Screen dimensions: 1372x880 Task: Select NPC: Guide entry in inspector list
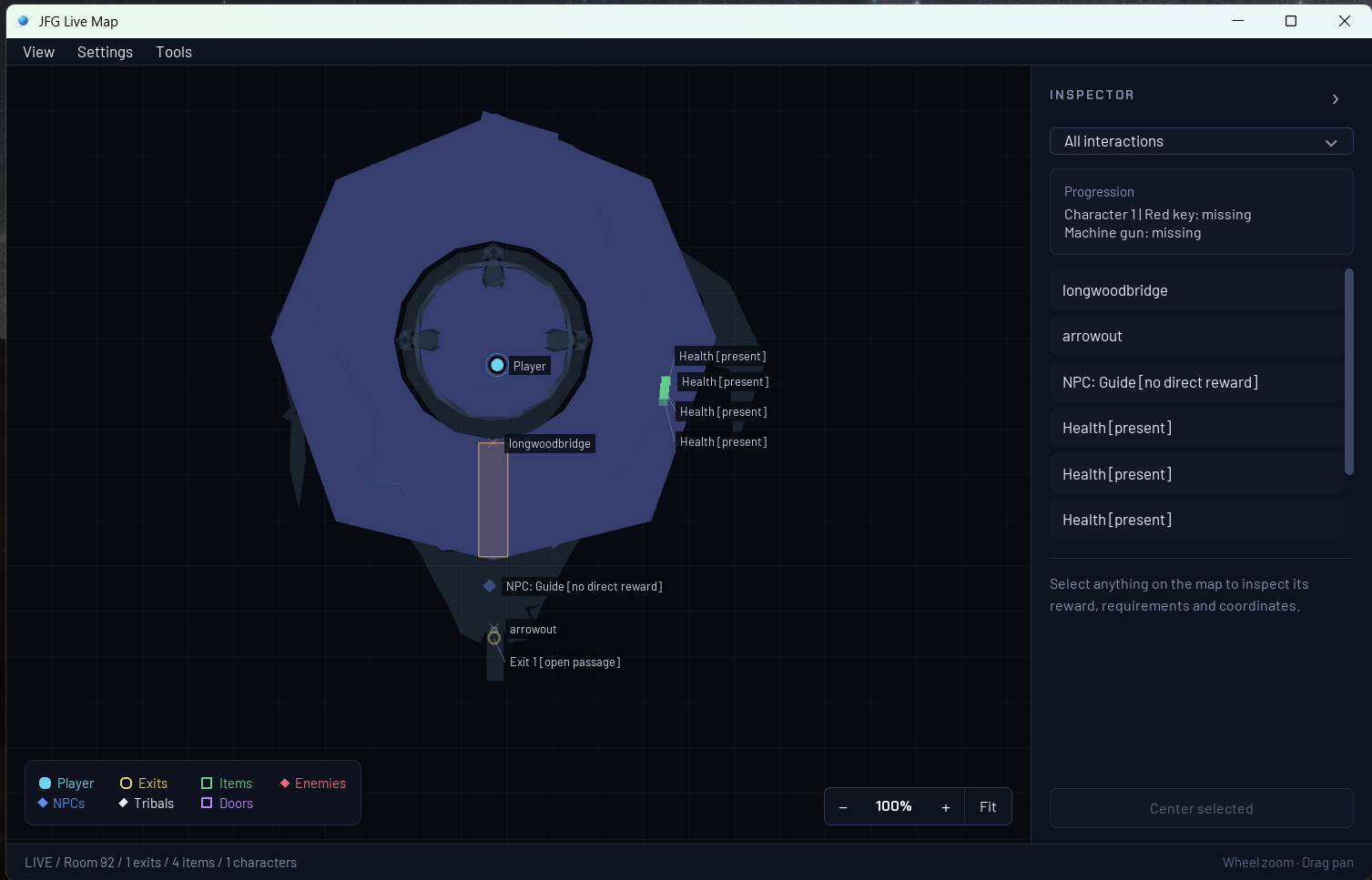pyautogui.click(x=1196, y=382)
